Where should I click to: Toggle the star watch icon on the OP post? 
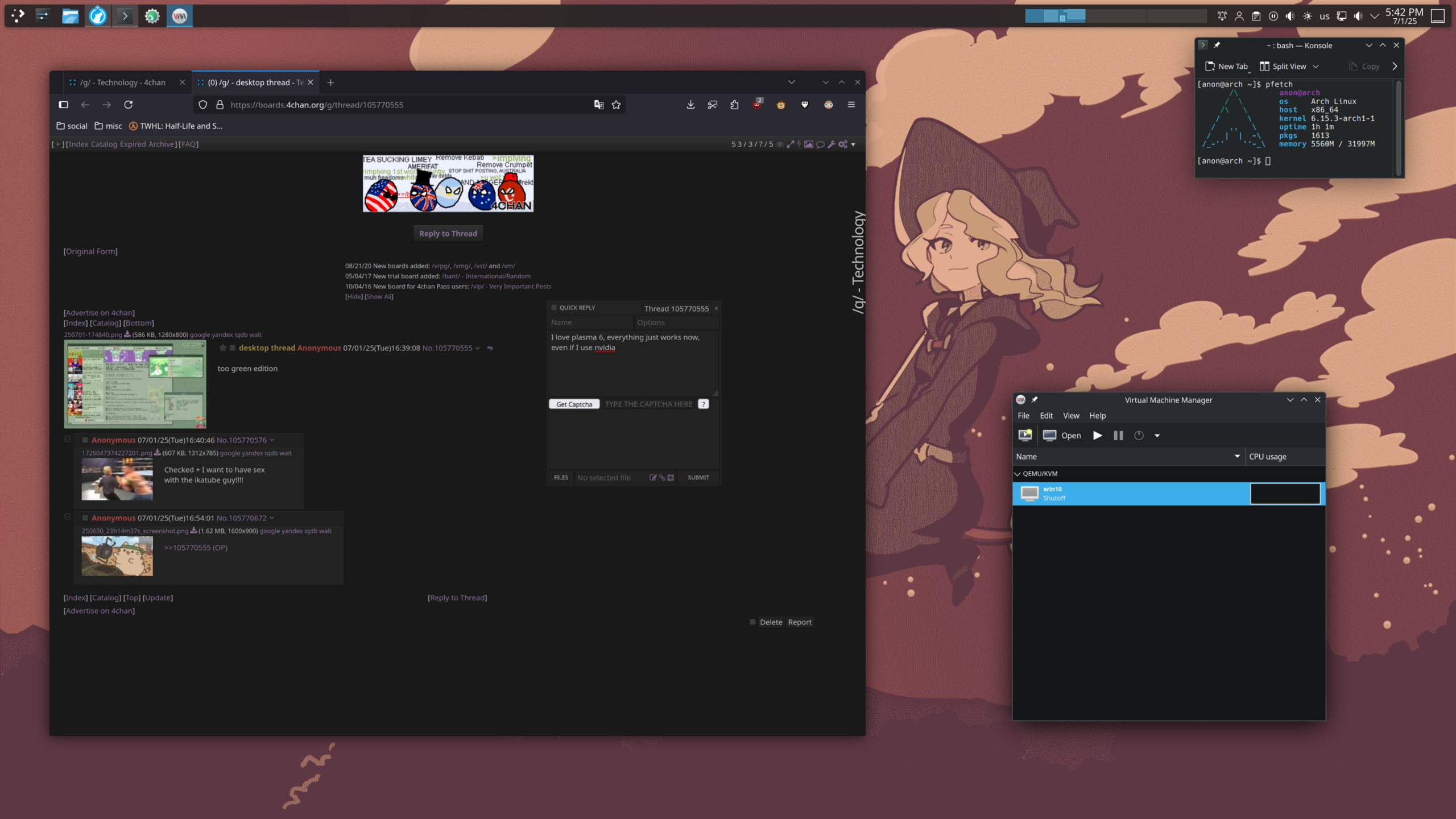point(223,348)
